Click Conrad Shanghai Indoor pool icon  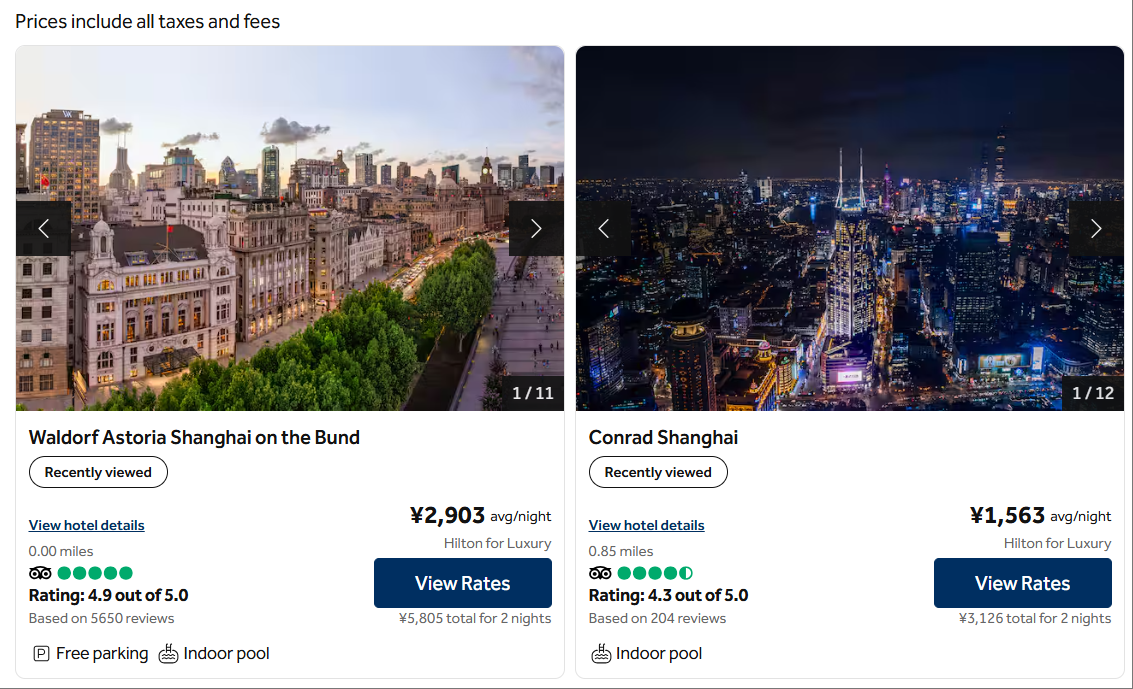click(601, 654)
